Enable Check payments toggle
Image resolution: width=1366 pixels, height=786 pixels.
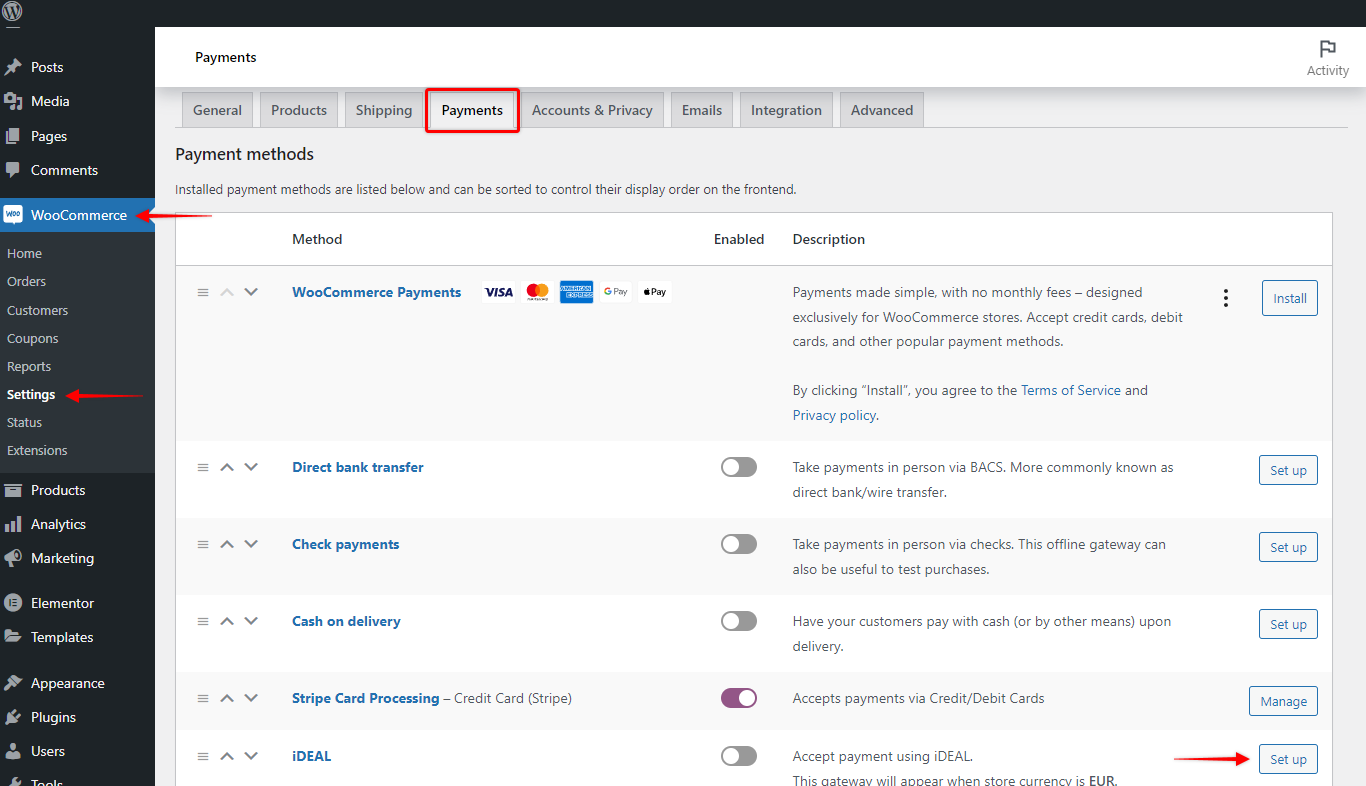coord(739,544)
